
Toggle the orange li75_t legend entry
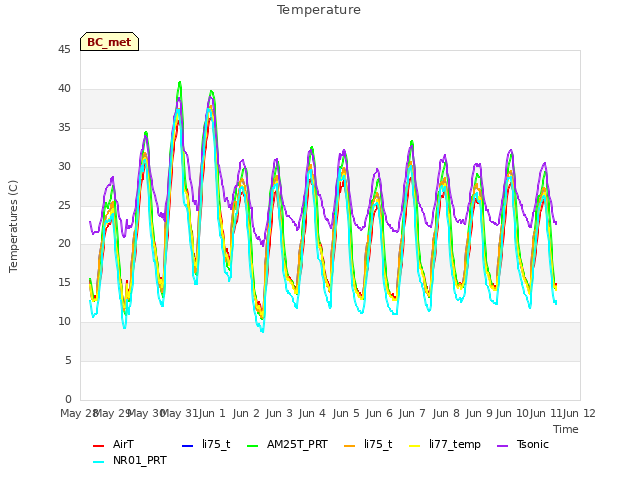368,444
